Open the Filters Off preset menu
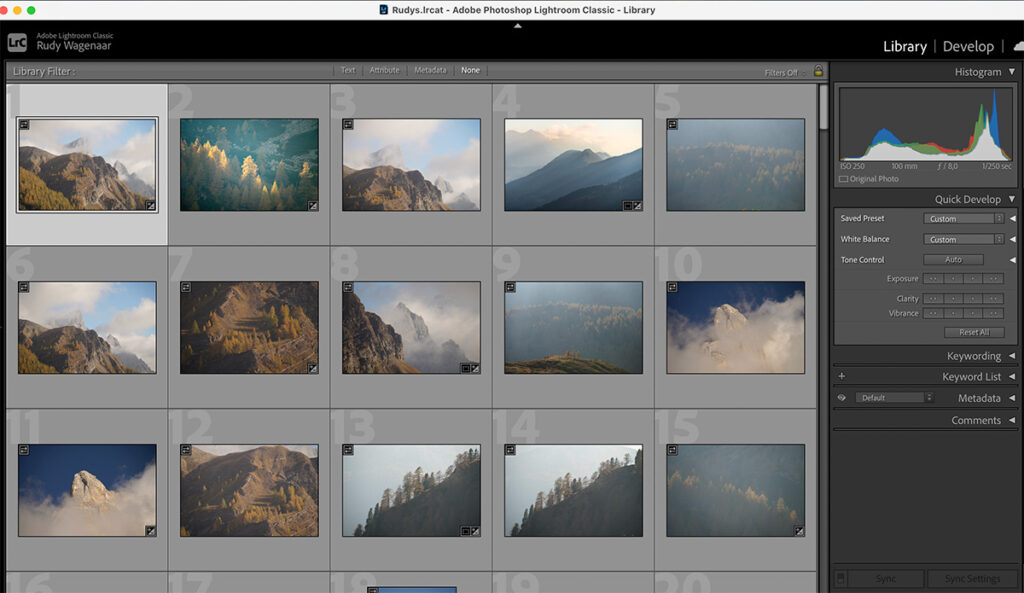The image size is (1024, 593). point(784,72)
